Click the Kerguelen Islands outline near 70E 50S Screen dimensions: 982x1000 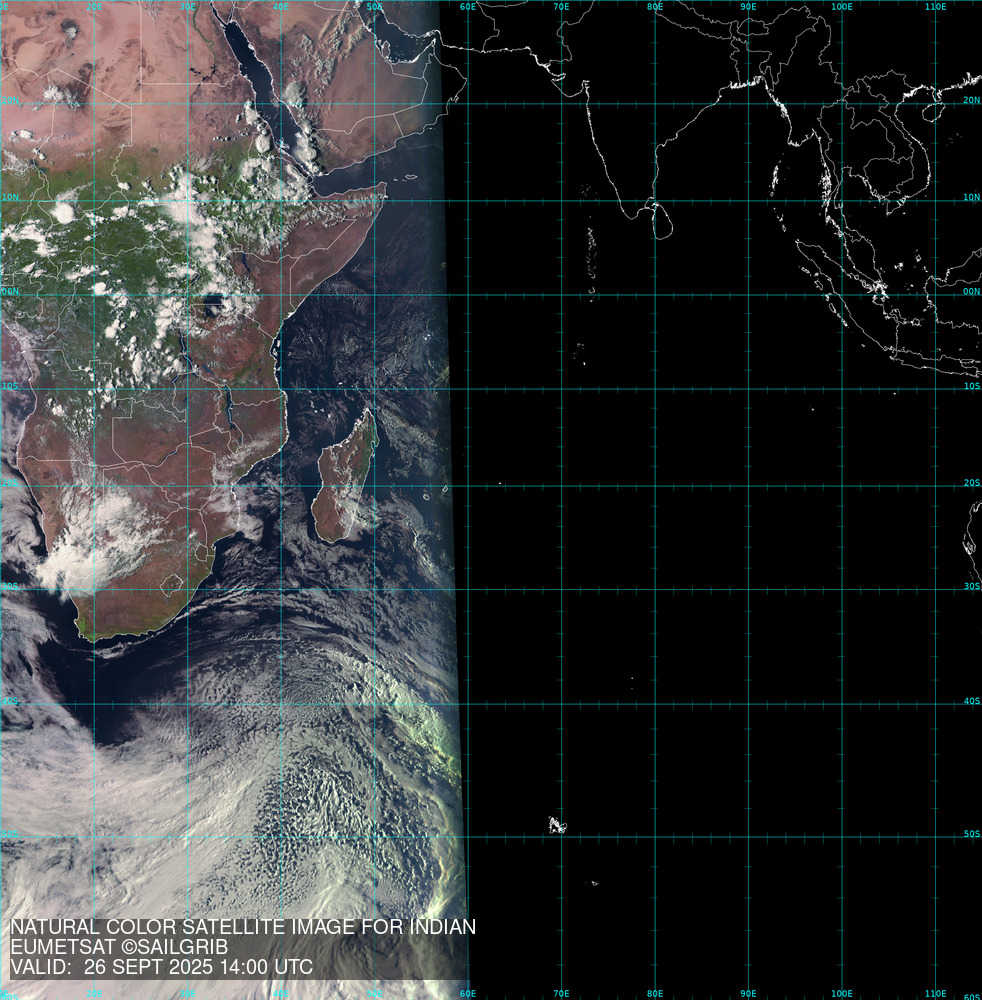tap(556, 825)
